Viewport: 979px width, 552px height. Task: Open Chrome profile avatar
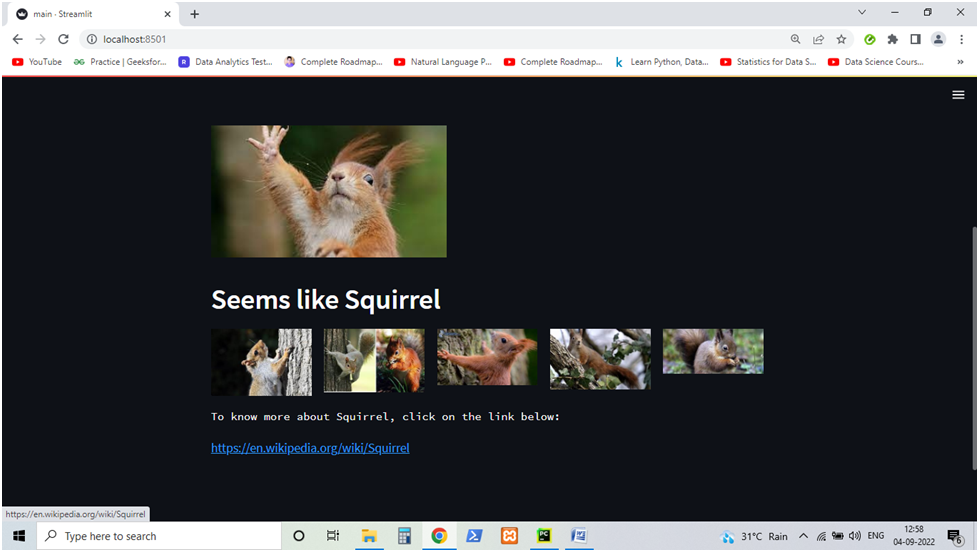coord(938,39)
